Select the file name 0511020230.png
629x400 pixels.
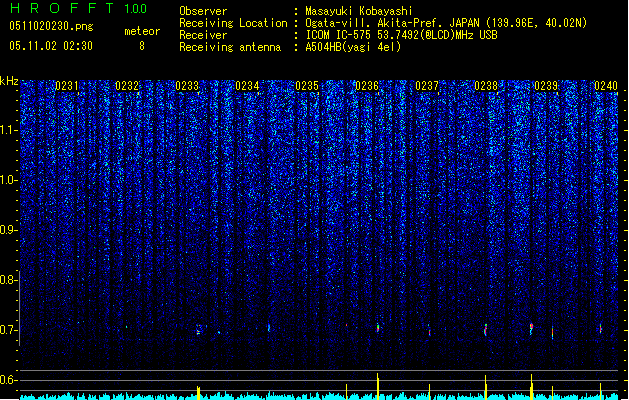tap(51, 26)
